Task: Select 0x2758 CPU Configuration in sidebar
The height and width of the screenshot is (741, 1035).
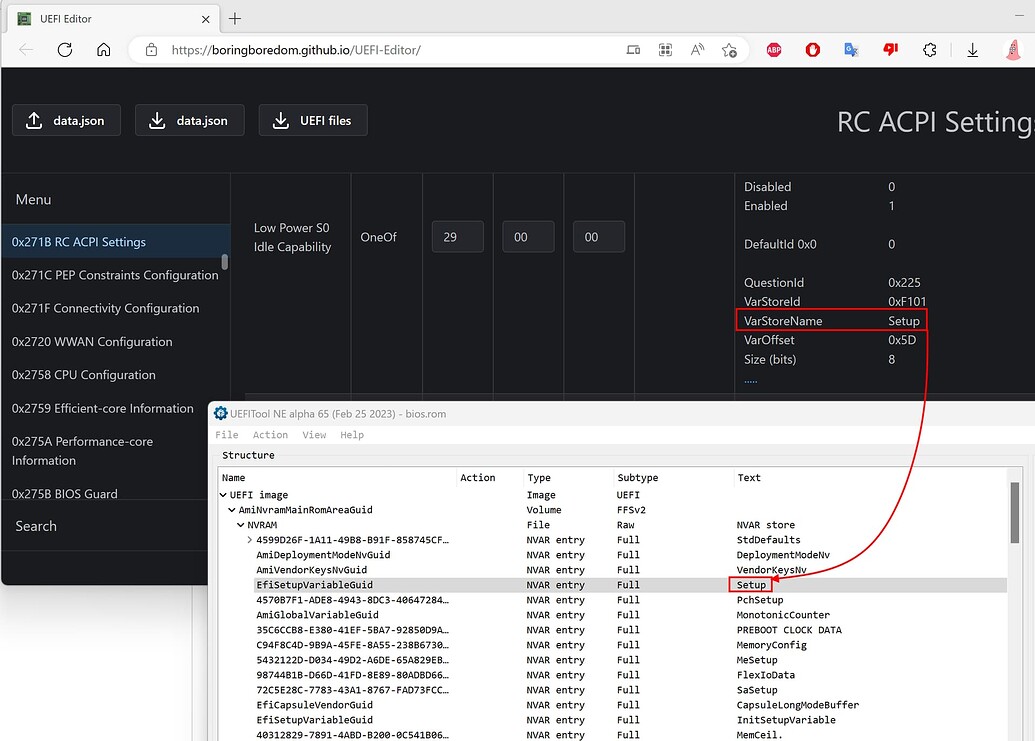Action: point(84,375)
